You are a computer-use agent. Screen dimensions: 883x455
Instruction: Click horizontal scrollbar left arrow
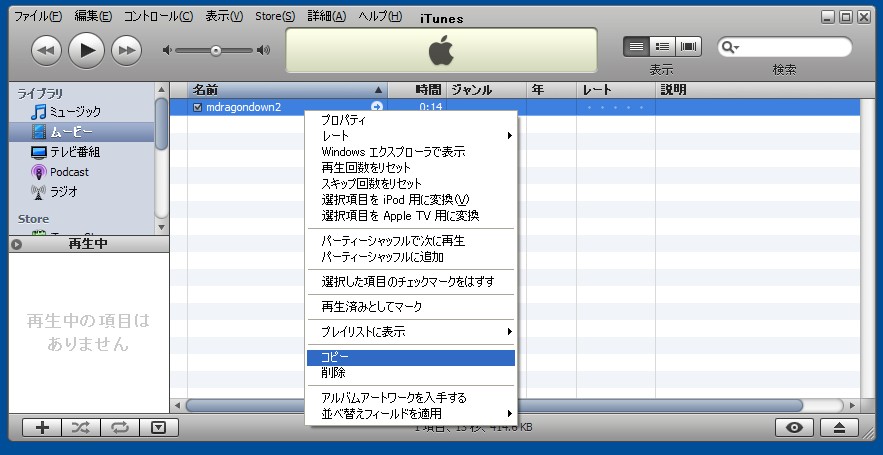click(177, 405)
